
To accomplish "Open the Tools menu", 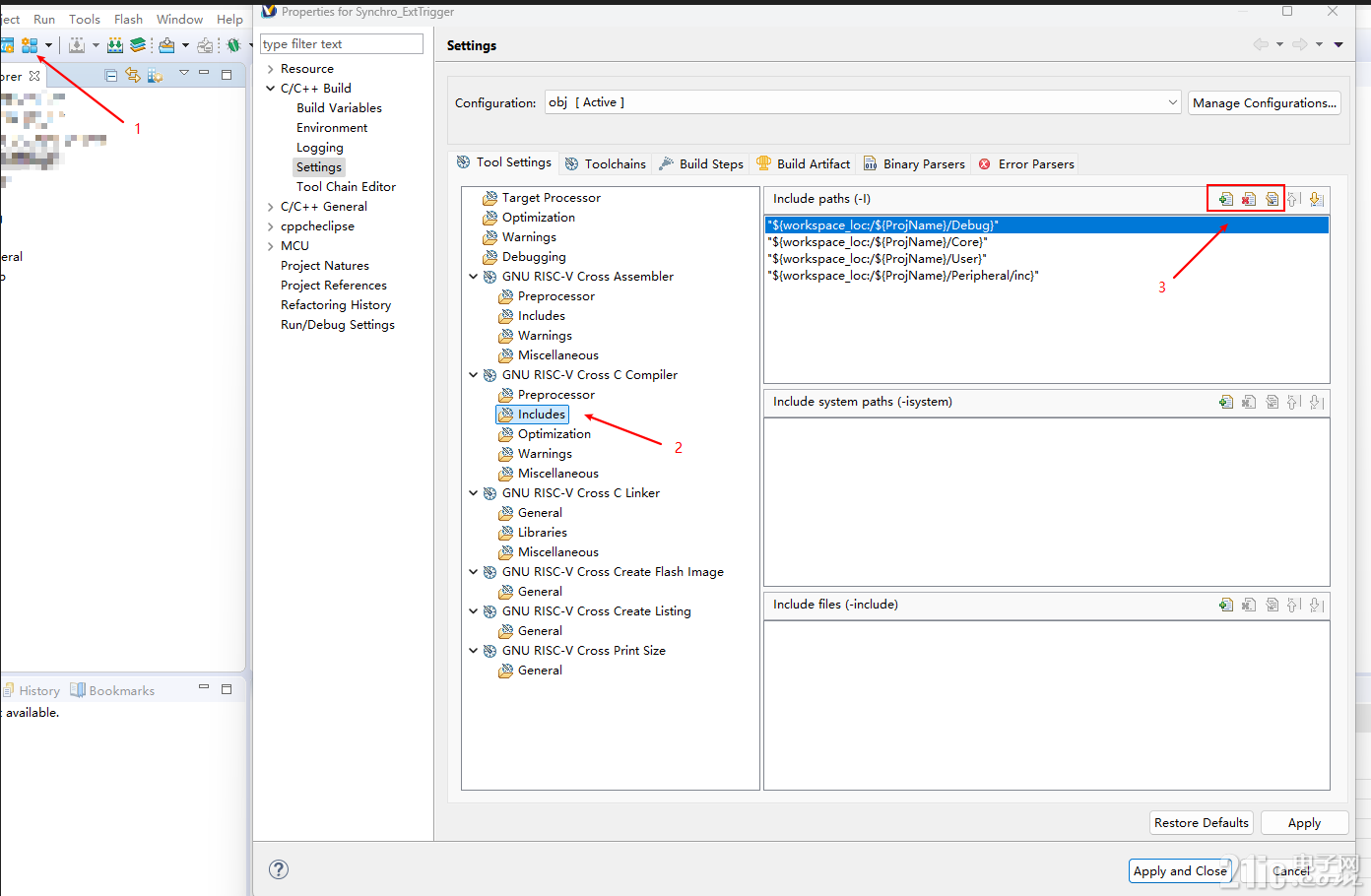I will [85, 19].
